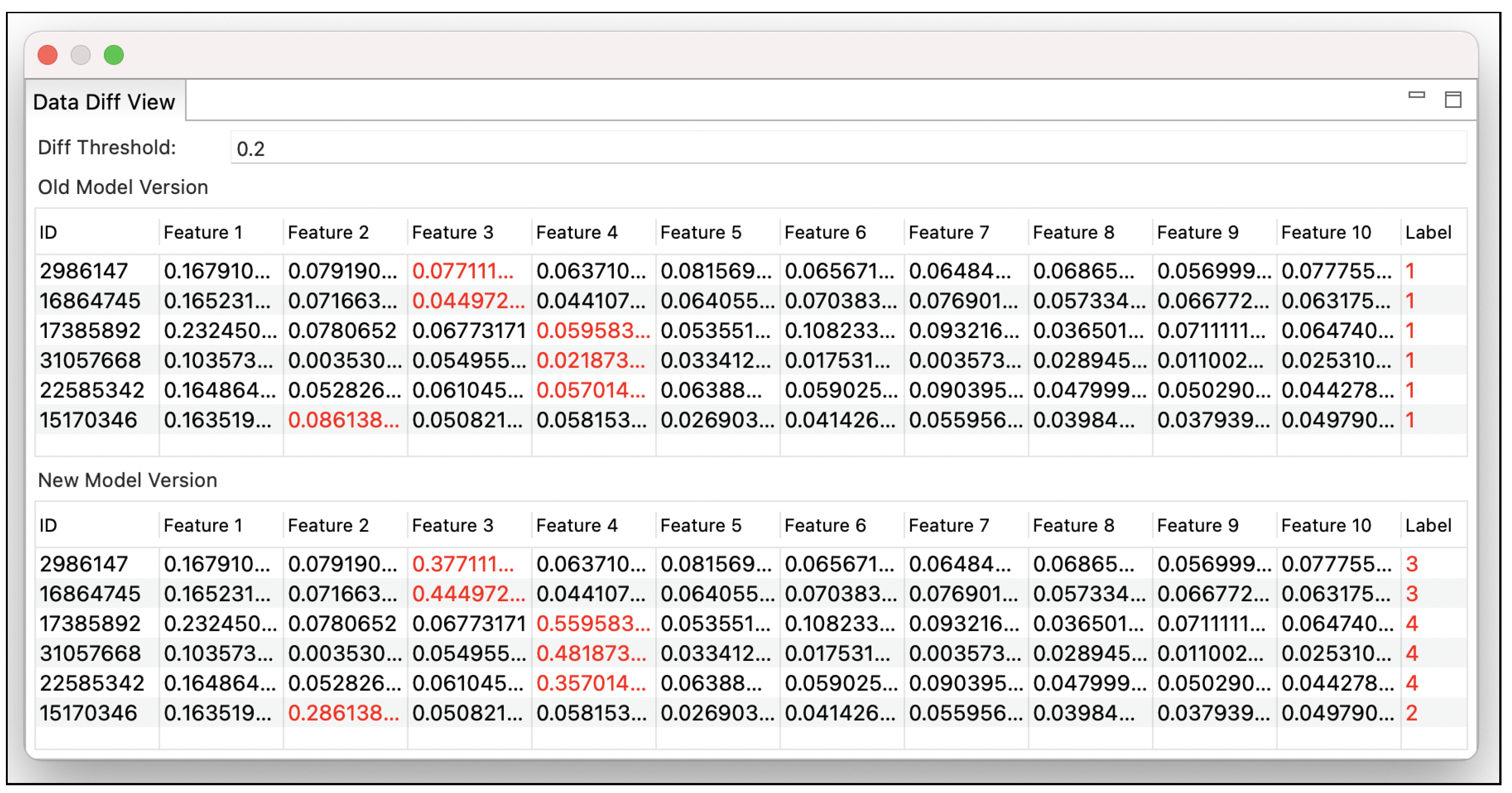The width and height of the screenshot is (1512, 793).
Task: Minimize the Data Diff View panel
Action: tap(1416, 95)
